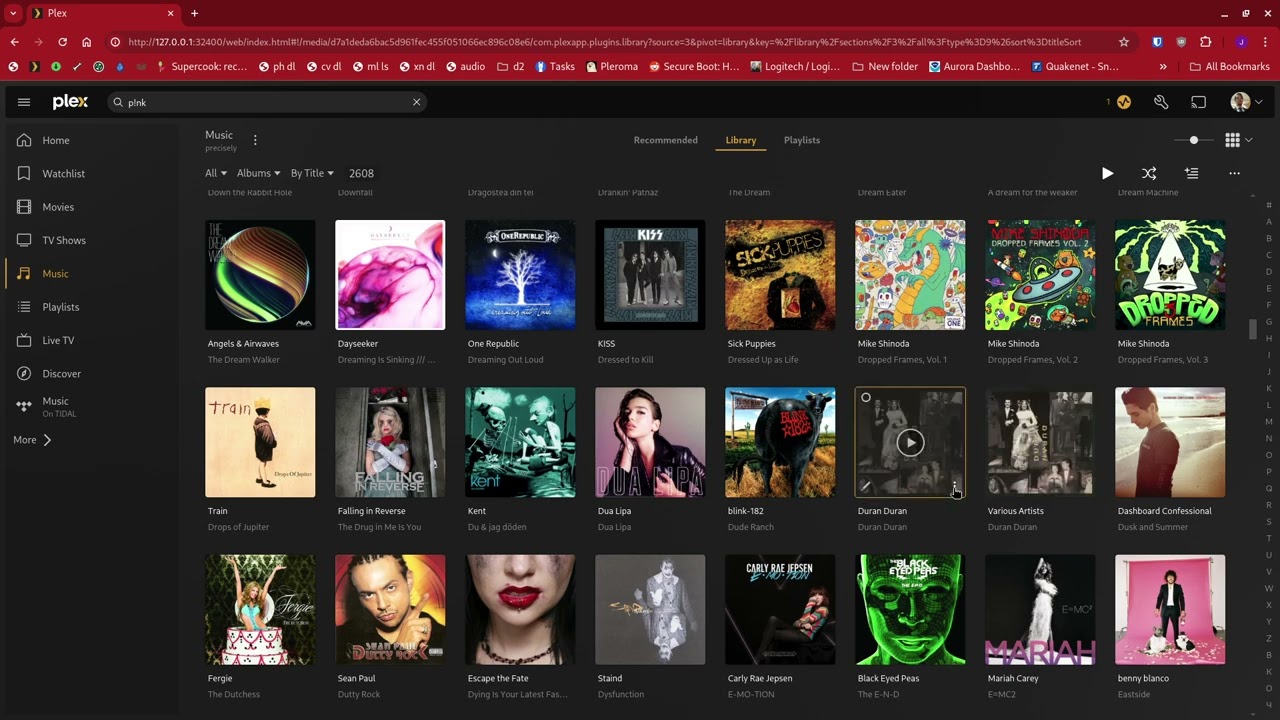Bookmark this page with star icon
The width and height of the screenshot is (1280, 720).
[x=1124, y=42]
